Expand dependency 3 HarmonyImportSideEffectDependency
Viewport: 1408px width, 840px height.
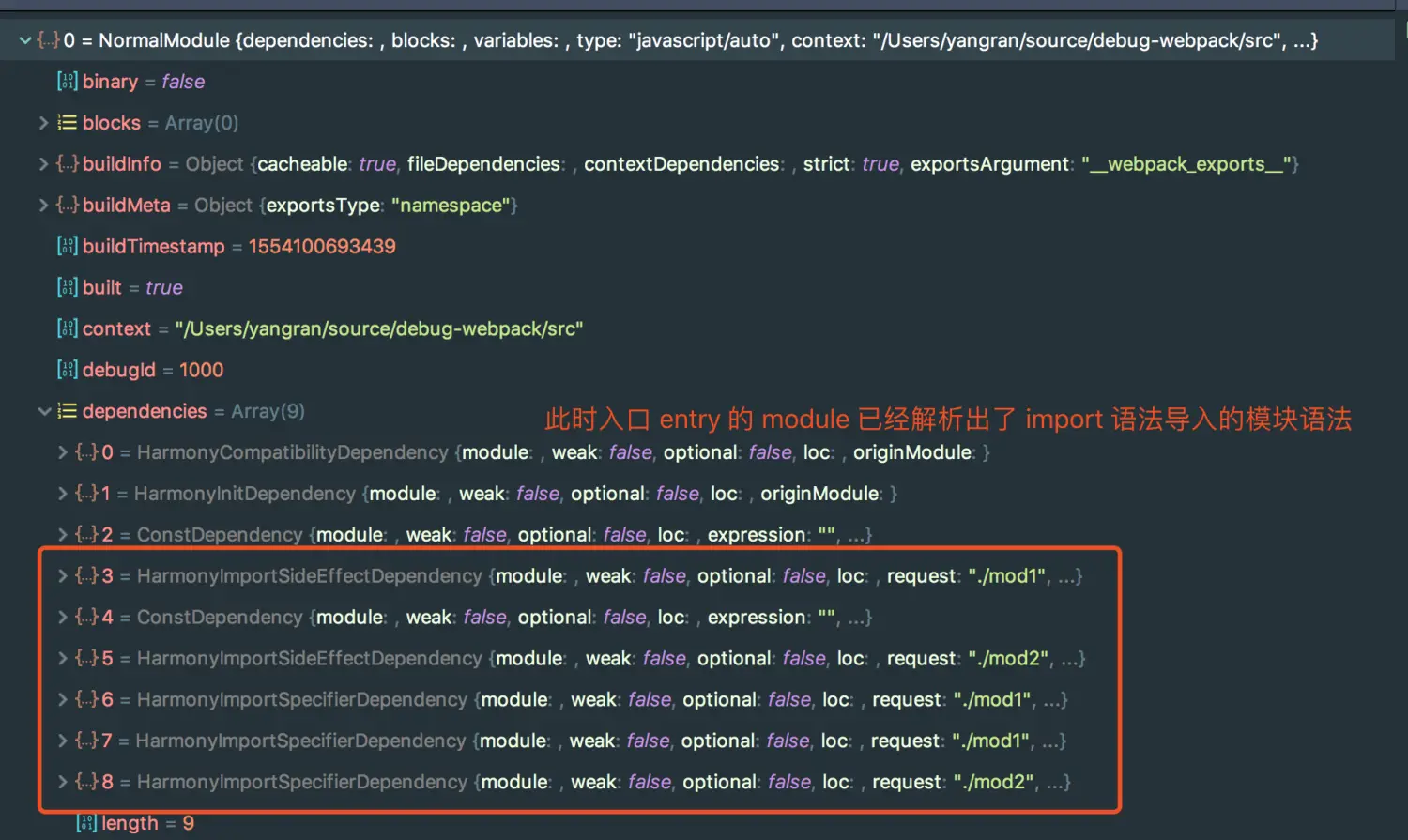pyautogui.click(x=62, y=576)
